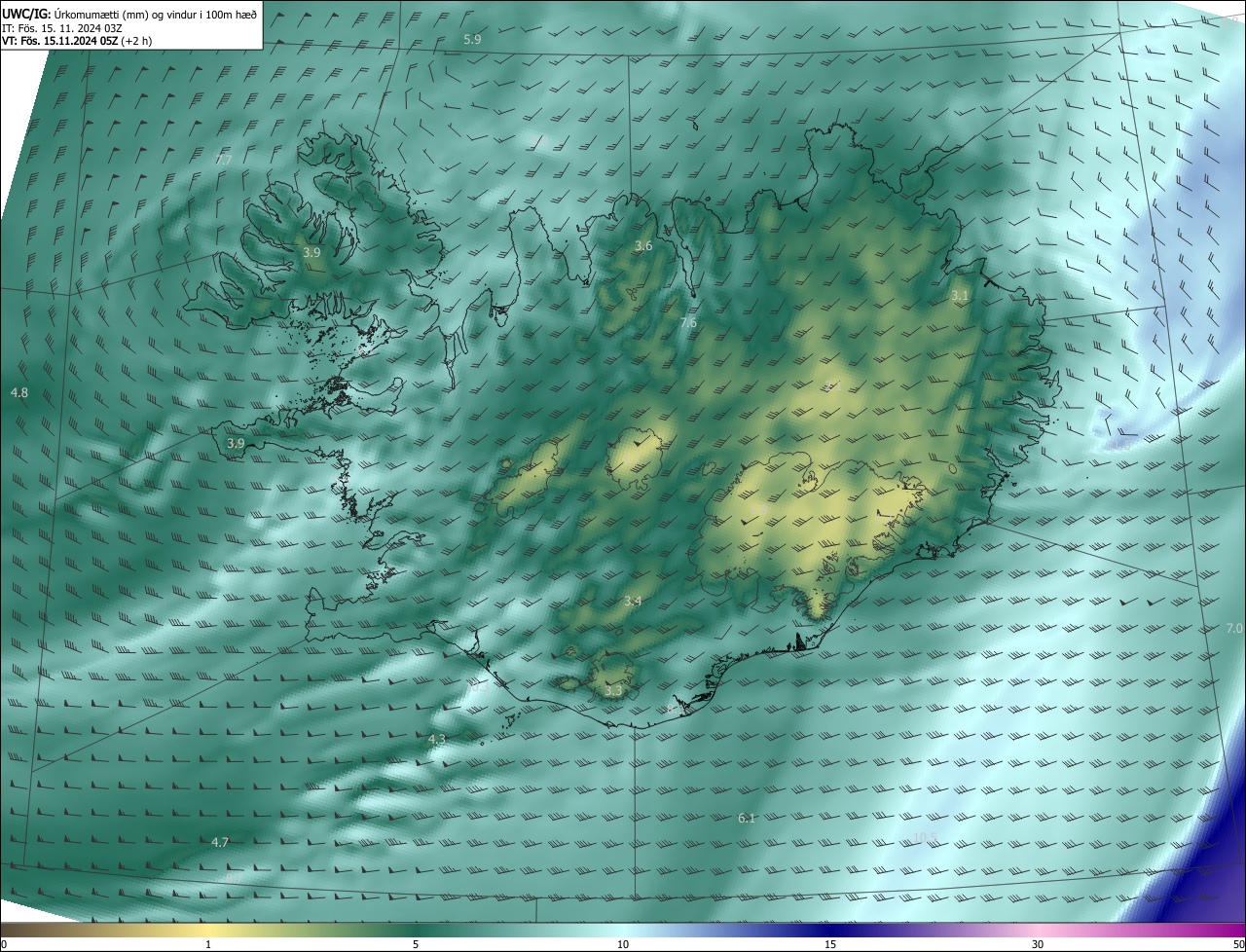
Task: Click the 7.7 value northwest of the Westfjords
Action: pyautogui.click(x=223, y=160)
